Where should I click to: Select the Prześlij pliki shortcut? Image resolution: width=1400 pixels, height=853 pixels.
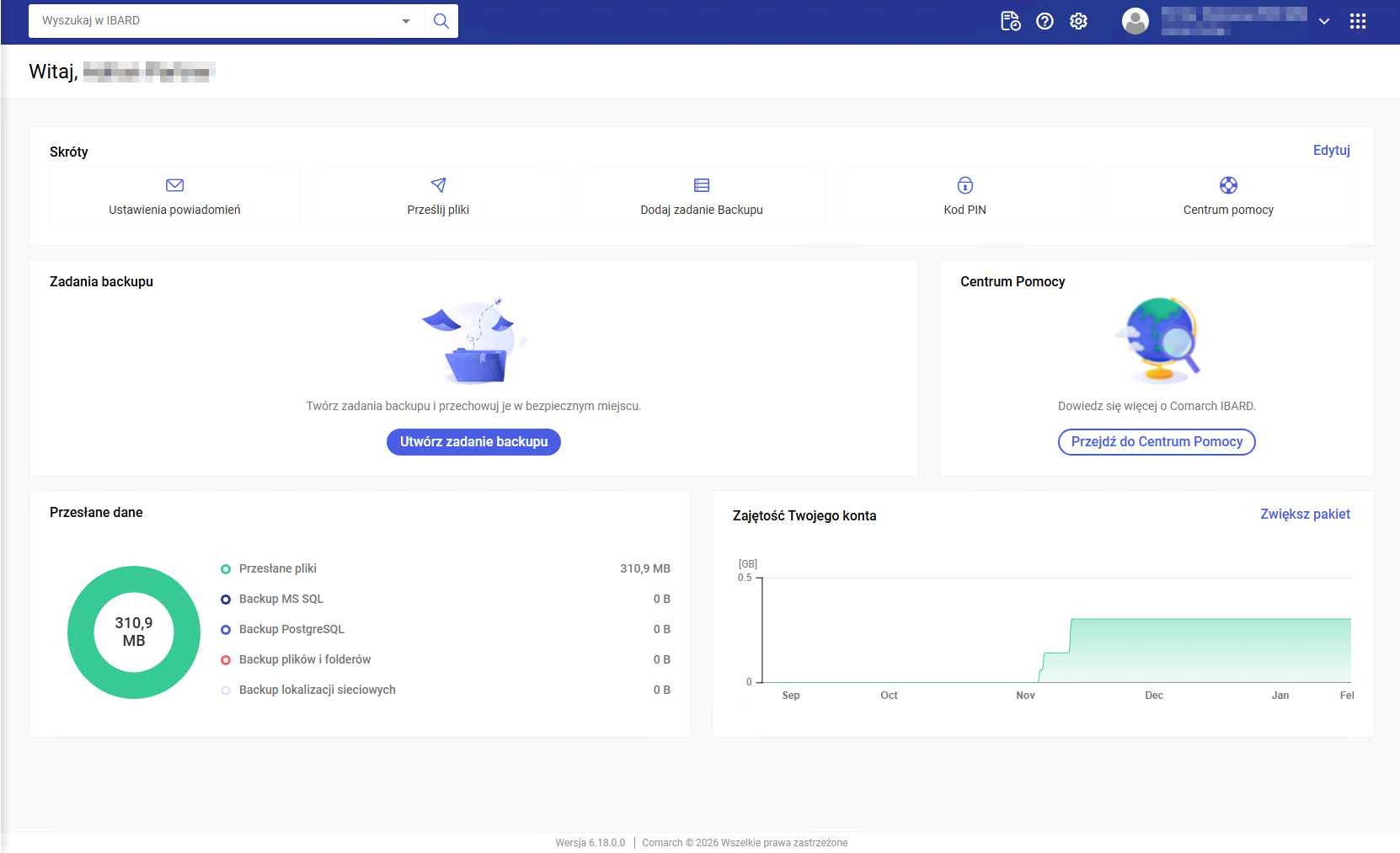(438, 196)
